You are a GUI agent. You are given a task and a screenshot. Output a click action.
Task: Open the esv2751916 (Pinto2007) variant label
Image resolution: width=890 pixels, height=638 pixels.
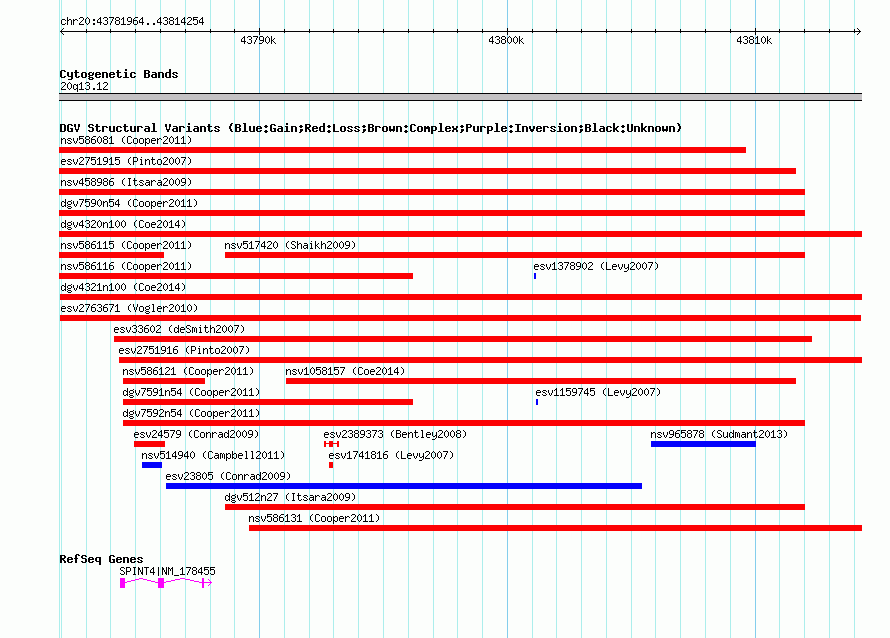(x=184, y=350)
